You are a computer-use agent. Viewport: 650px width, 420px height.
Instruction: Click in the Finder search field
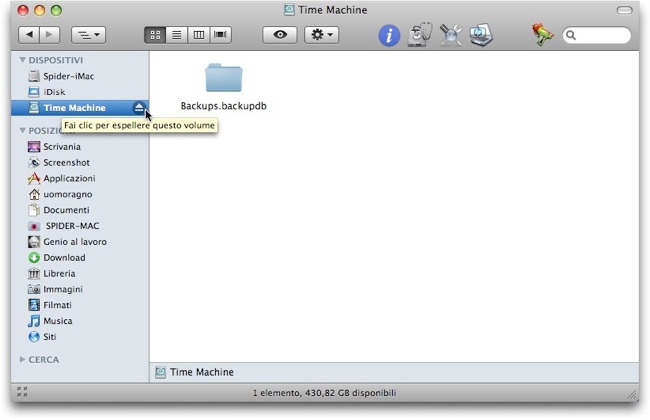[597, 35]
